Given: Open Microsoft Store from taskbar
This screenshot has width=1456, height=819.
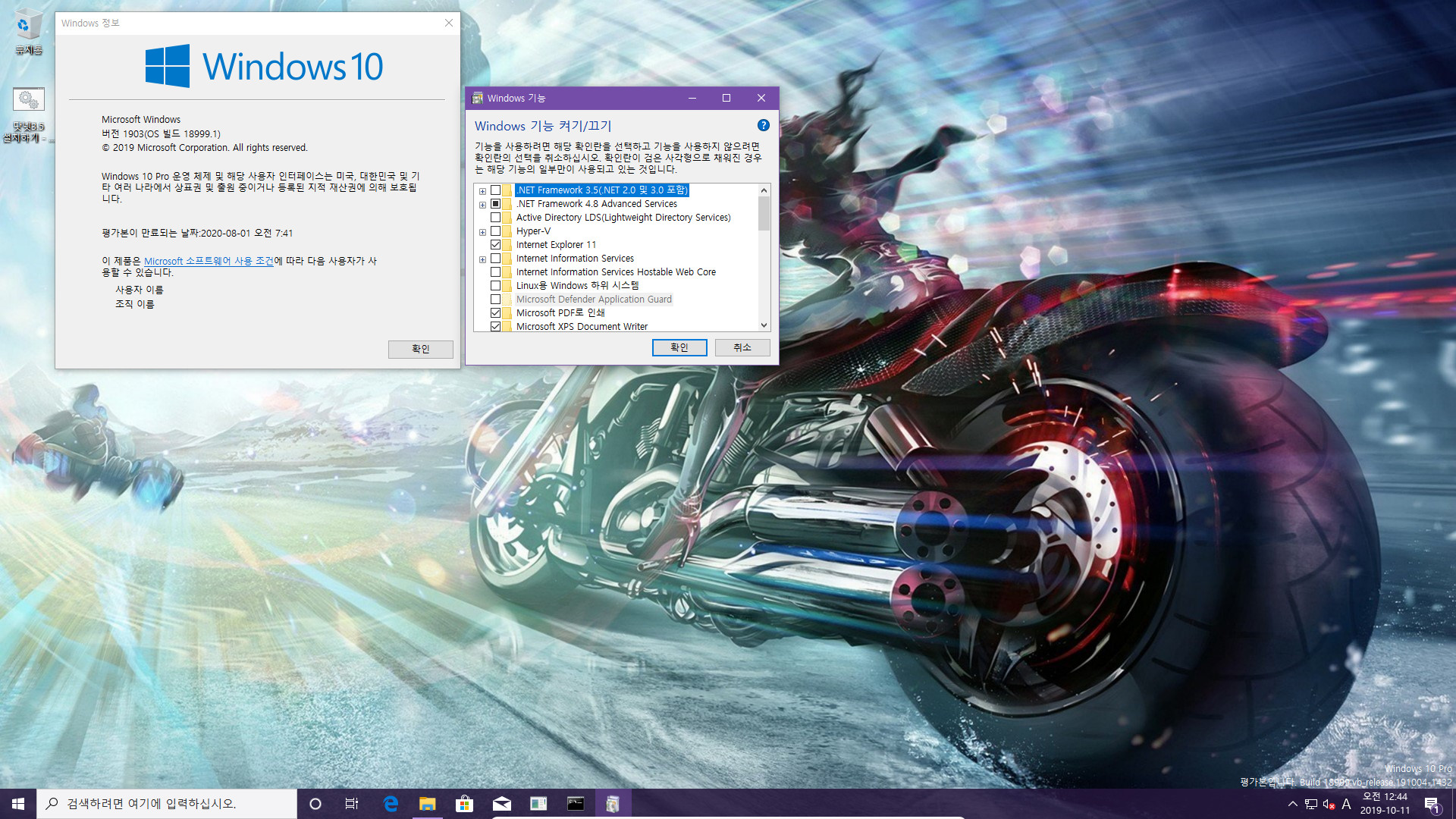Looking at the screenshot, I should point(464,803).
